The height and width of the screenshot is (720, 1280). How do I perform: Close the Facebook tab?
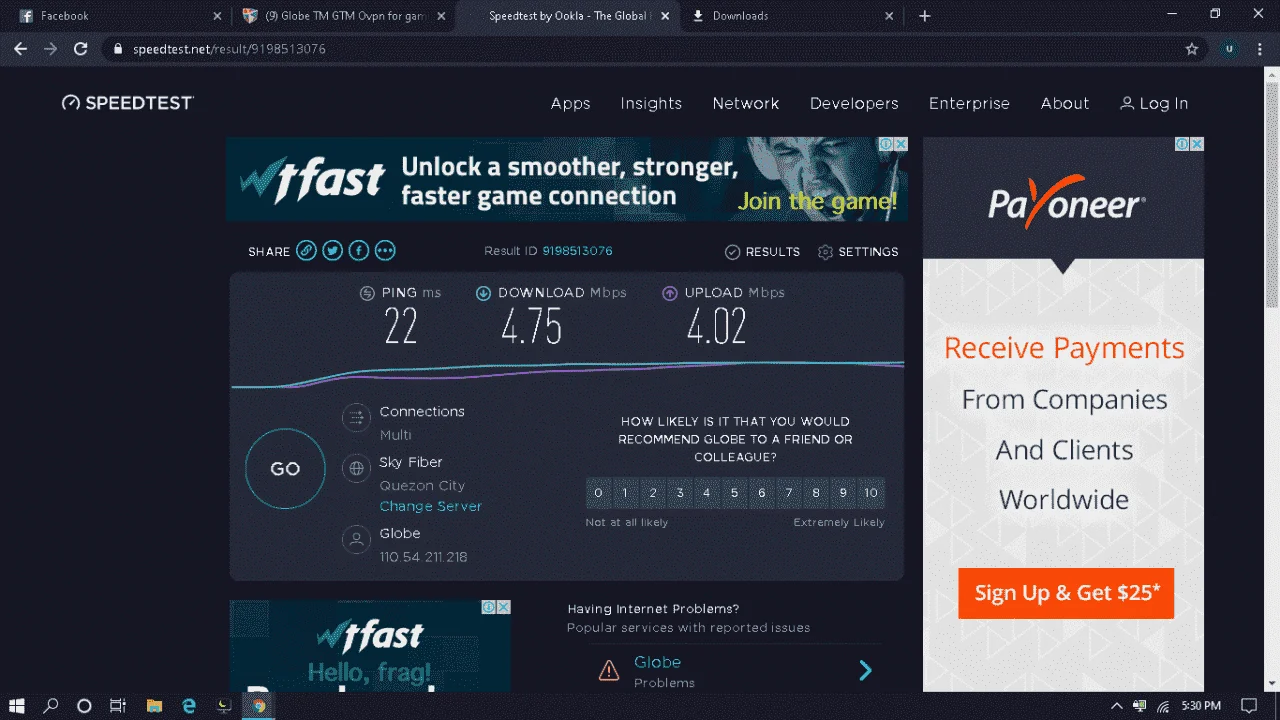[218, 16]
